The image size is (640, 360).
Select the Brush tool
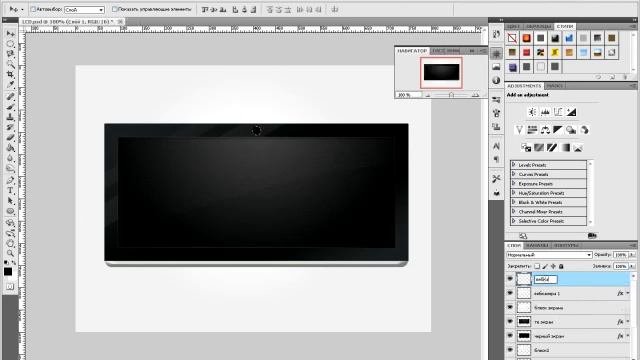coord(11,107)
